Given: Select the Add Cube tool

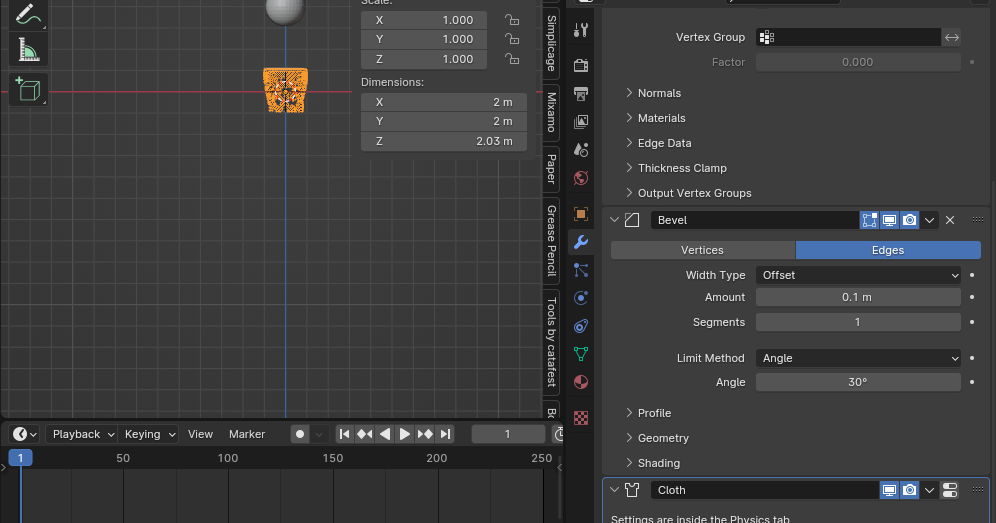Looking at the screenshot, I should pyautogui.click(x=28, y=89).
